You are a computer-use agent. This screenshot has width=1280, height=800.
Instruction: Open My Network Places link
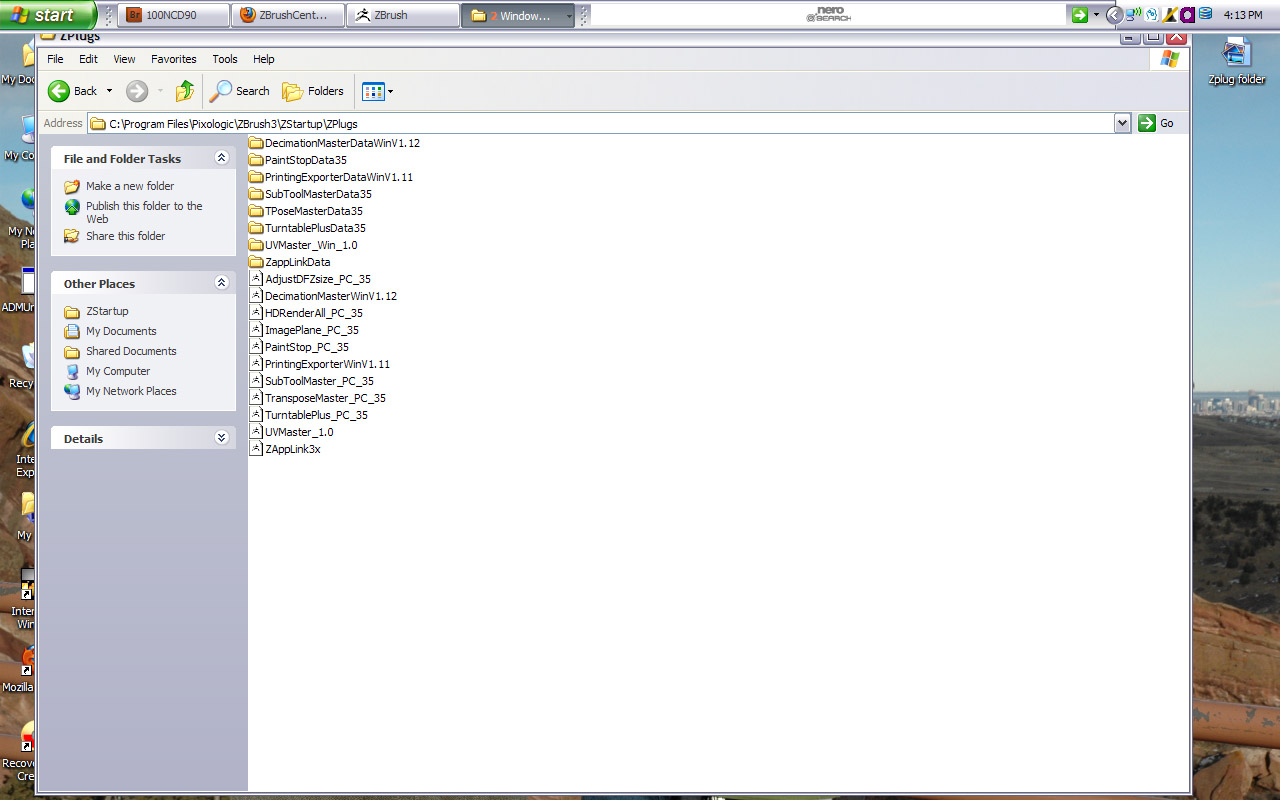point(131,391)
